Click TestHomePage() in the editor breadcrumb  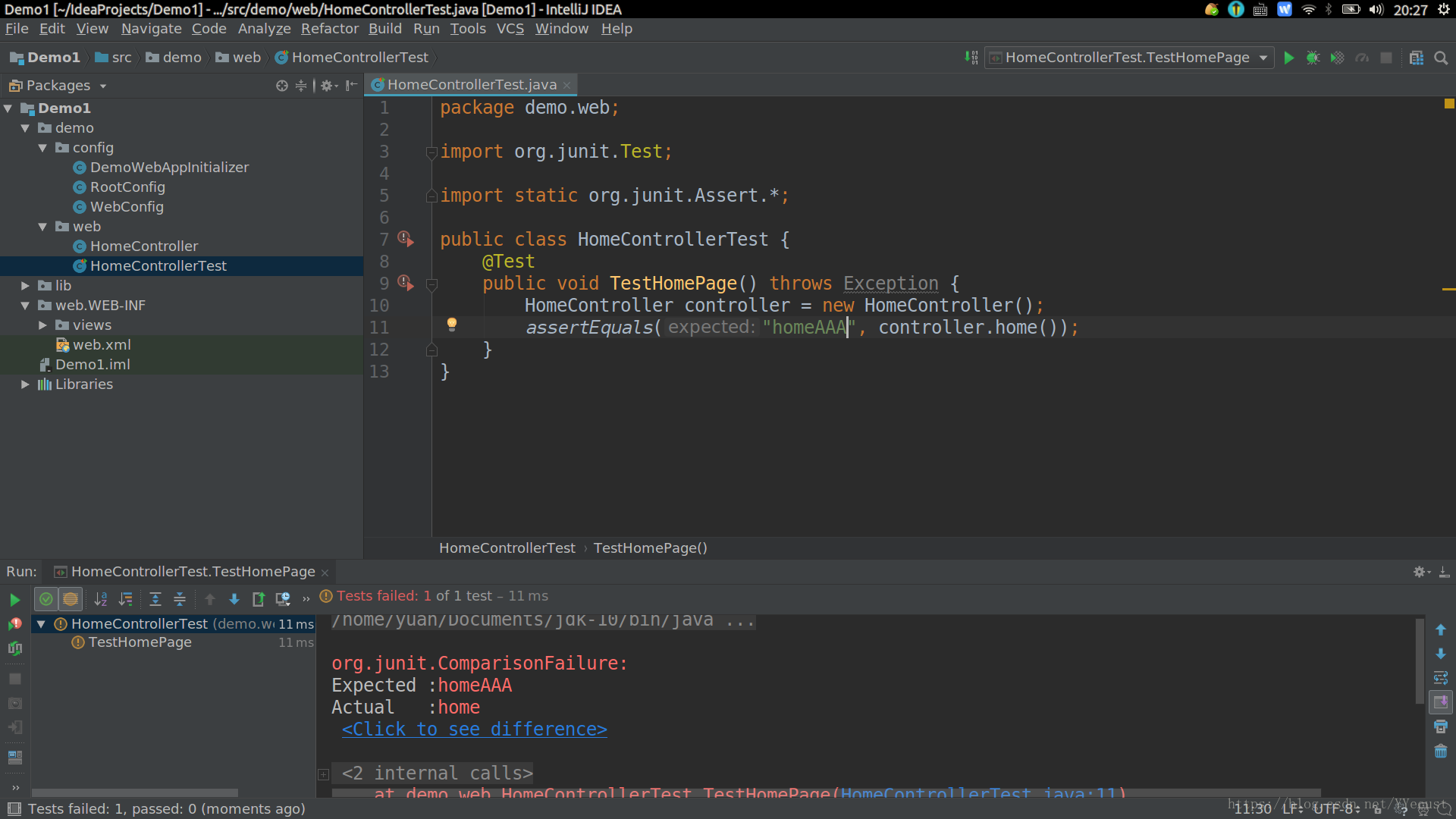pos(650,548)
